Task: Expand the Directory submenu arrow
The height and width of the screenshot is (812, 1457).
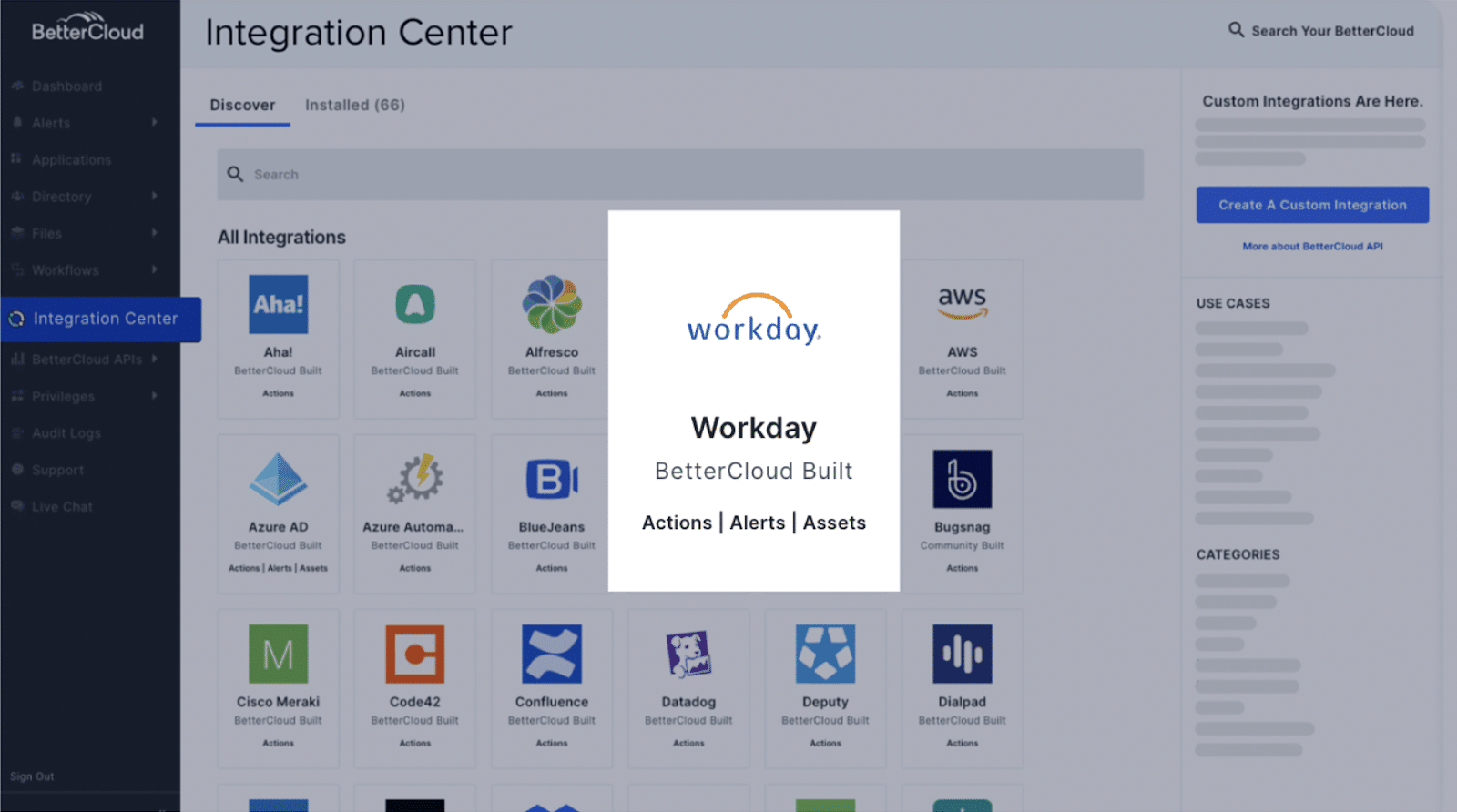Action: click(154, 196)
